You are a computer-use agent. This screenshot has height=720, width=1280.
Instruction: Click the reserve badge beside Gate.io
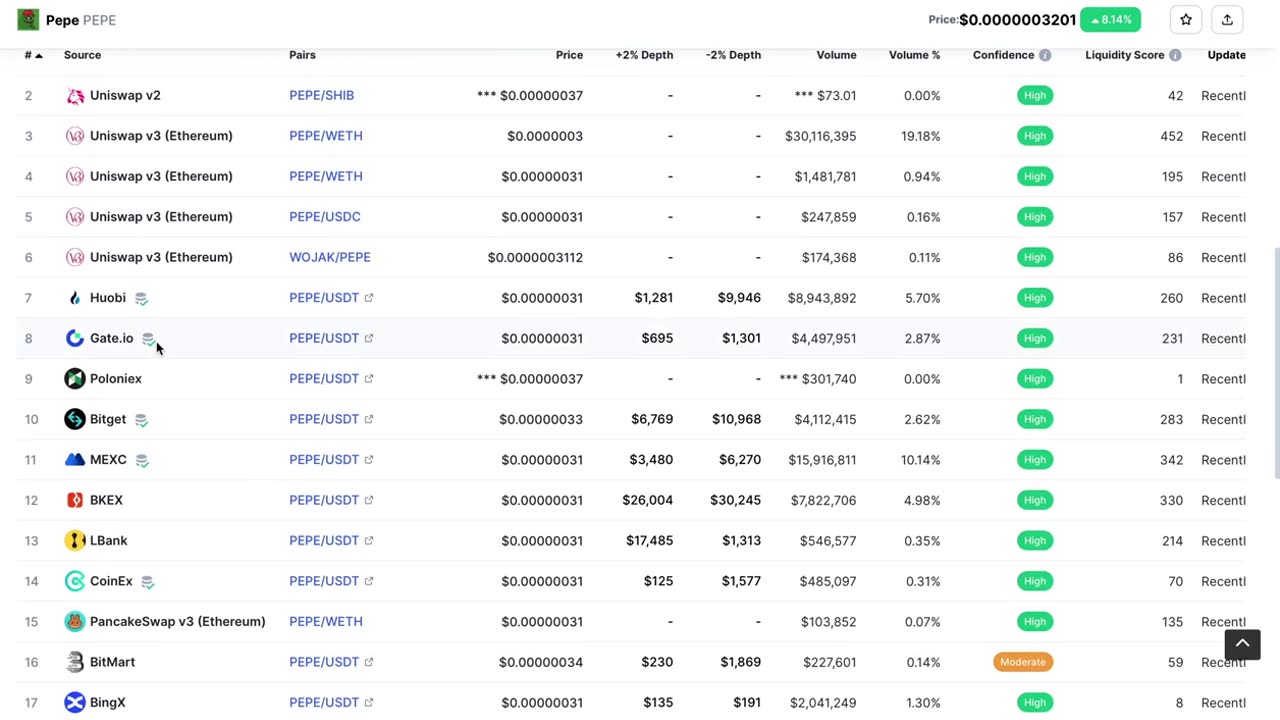[x=148, y=339]
